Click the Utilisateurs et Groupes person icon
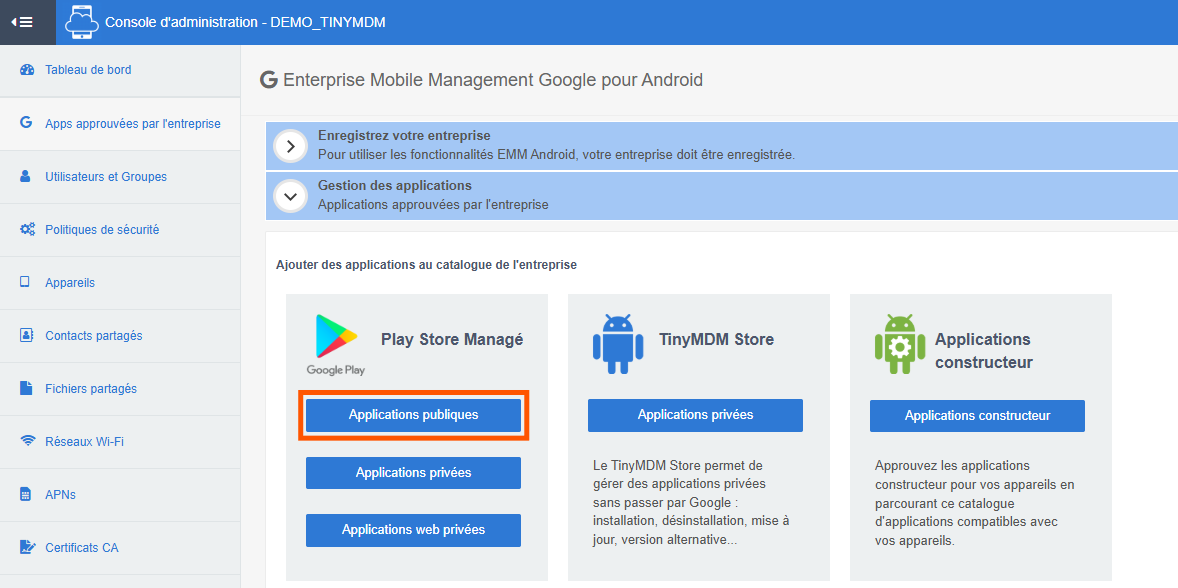The height and width of the screenshot is (588, 1178). (26, 176)
